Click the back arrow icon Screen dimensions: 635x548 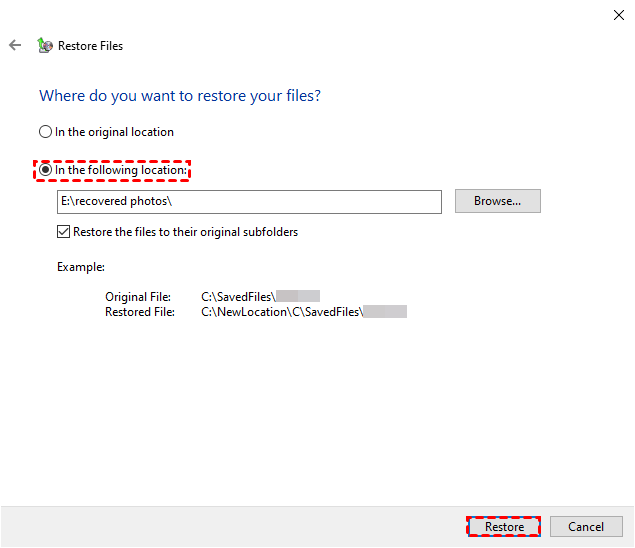(15, 45)
